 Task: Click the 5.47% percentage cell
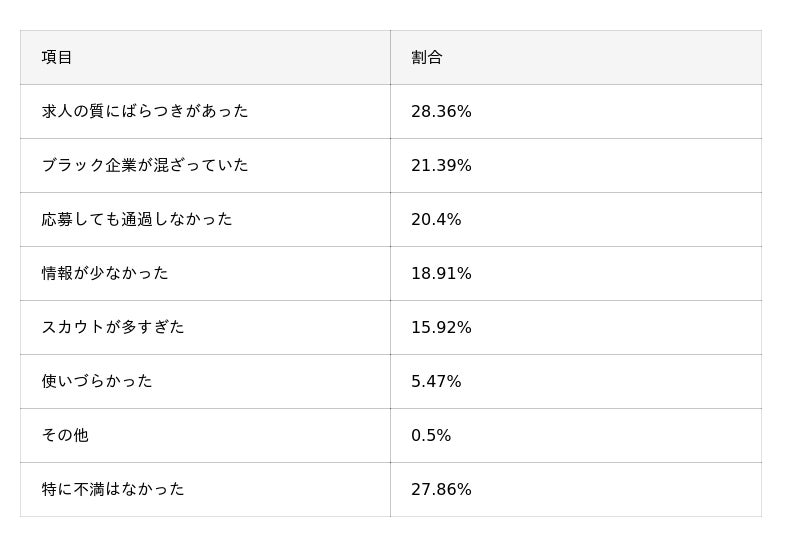click(x=436, y=382)
